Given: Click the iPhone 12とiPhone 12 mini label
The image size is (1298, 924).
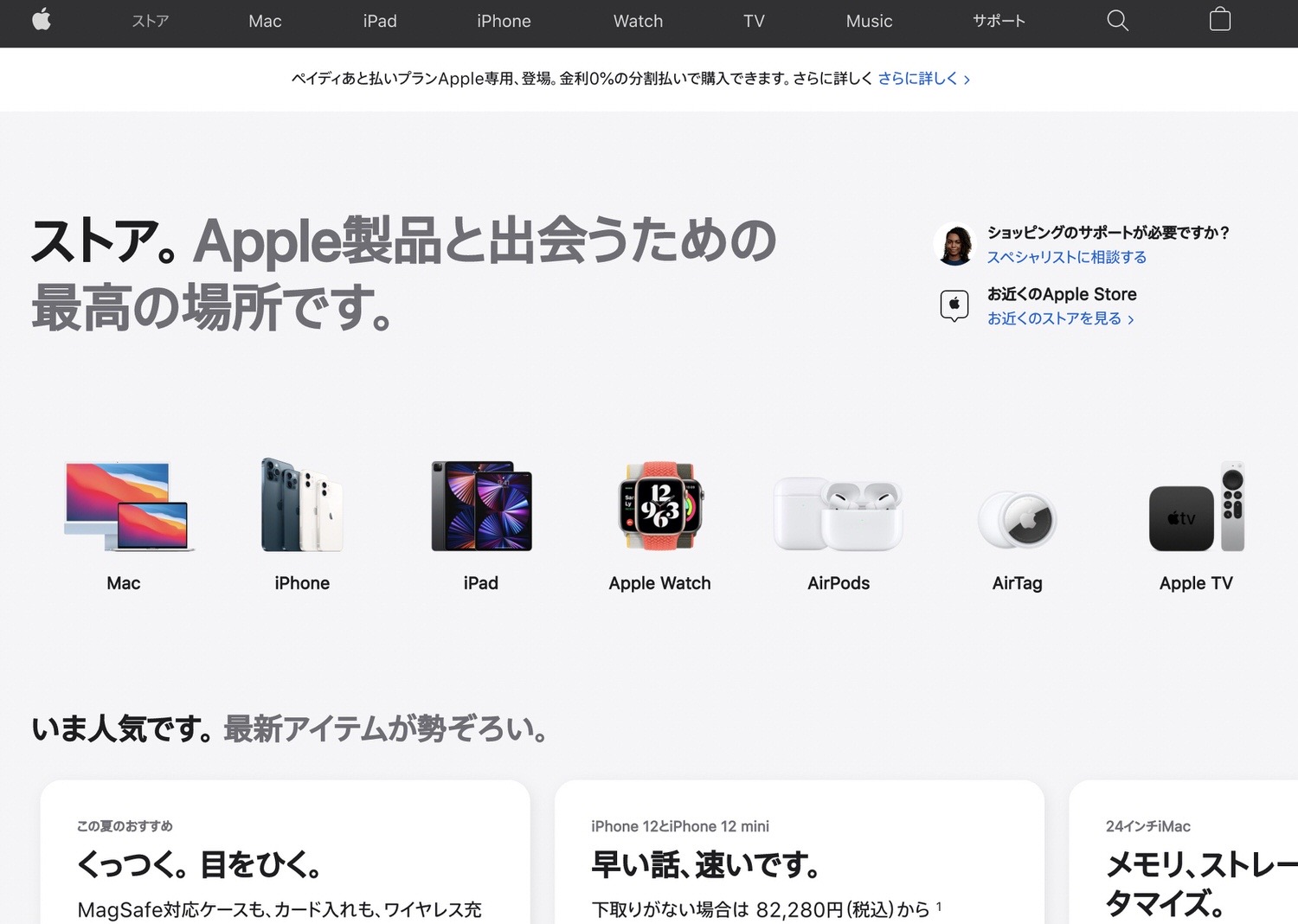Looking at the screenshot, I should point(680,826).
